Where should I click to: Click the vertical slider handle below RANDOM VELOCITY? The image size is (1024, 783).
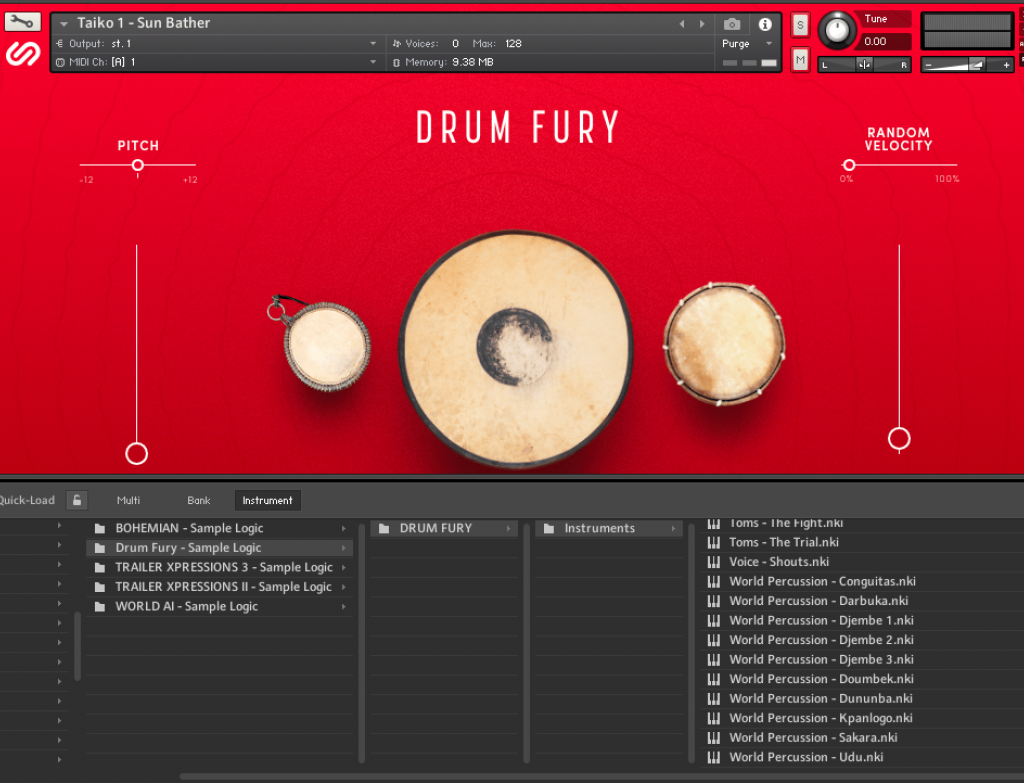coord(899,439)
